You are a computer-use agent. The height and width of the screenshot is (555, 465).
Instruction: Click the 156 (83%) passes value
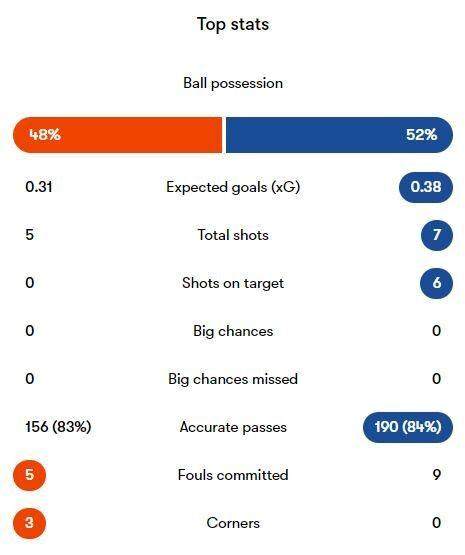click(58, 427)
